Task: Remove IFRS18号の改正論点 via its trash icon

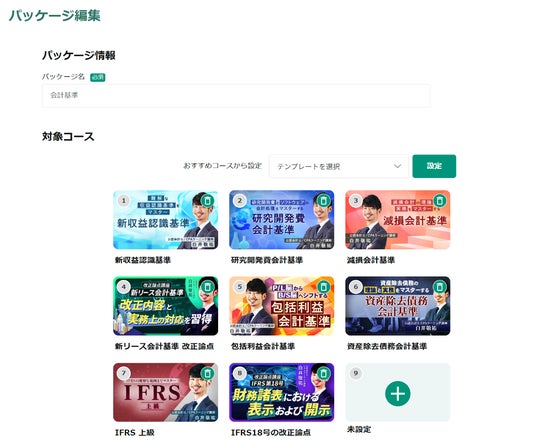Action: [323, 373]
